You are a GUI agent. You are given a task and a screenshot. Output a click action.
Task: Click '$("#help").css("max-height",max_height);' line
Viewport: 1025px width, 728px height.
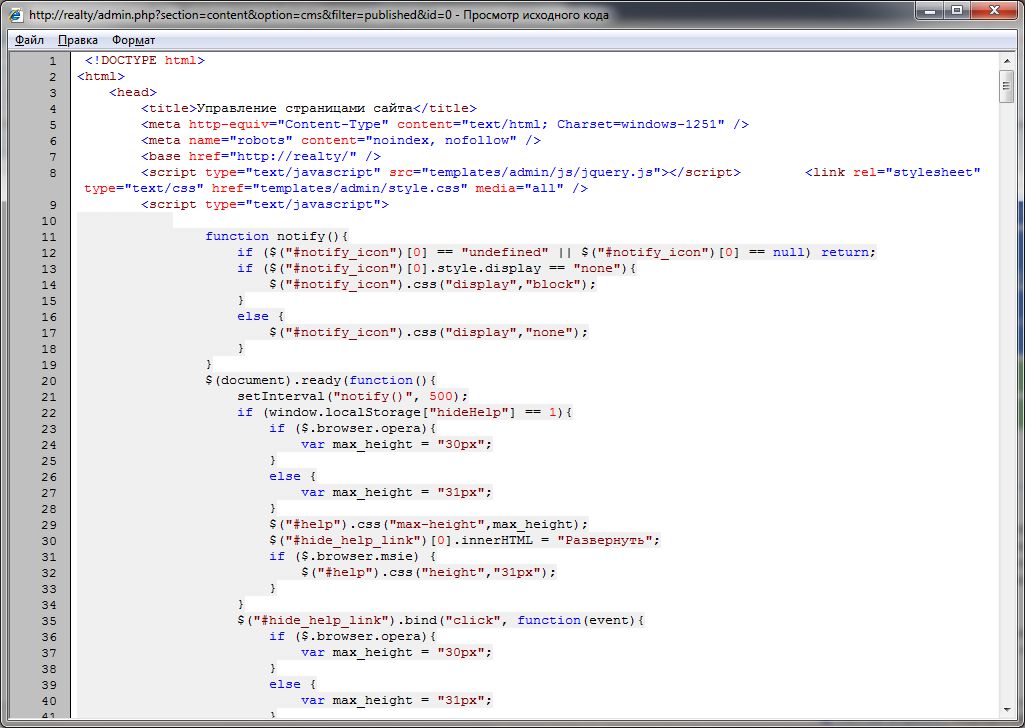(429, 524)
